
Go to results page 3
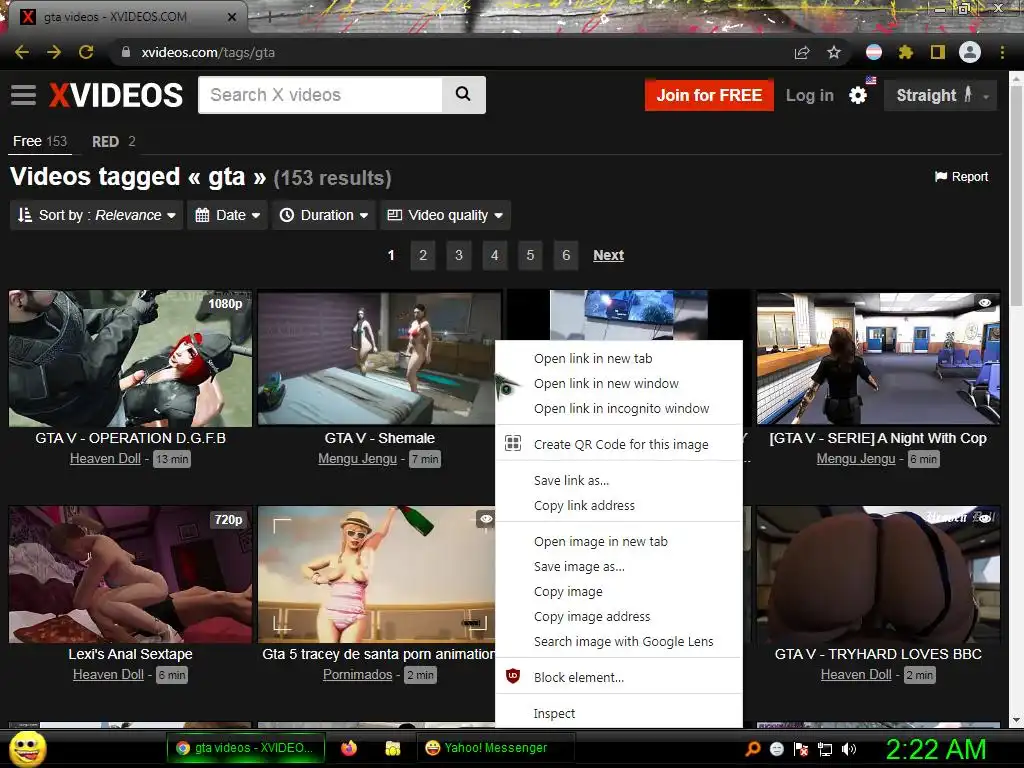pos(459,255)
